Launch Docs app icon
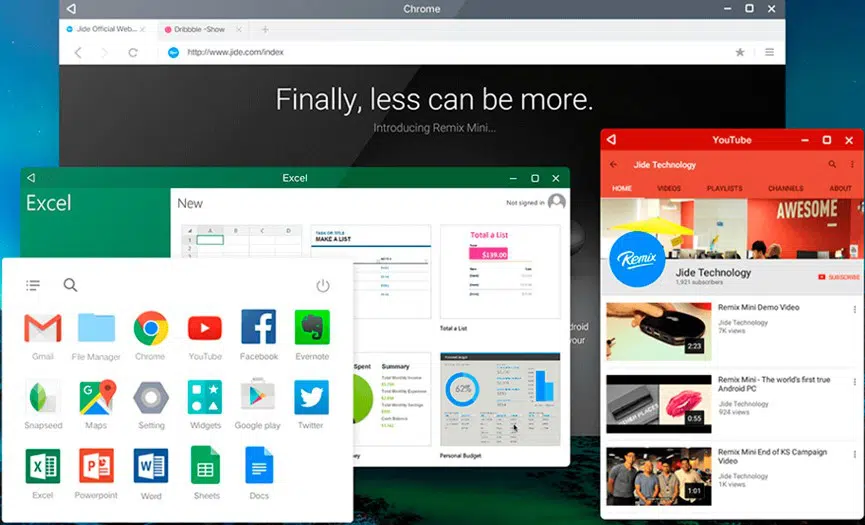 tap(259, 465)
